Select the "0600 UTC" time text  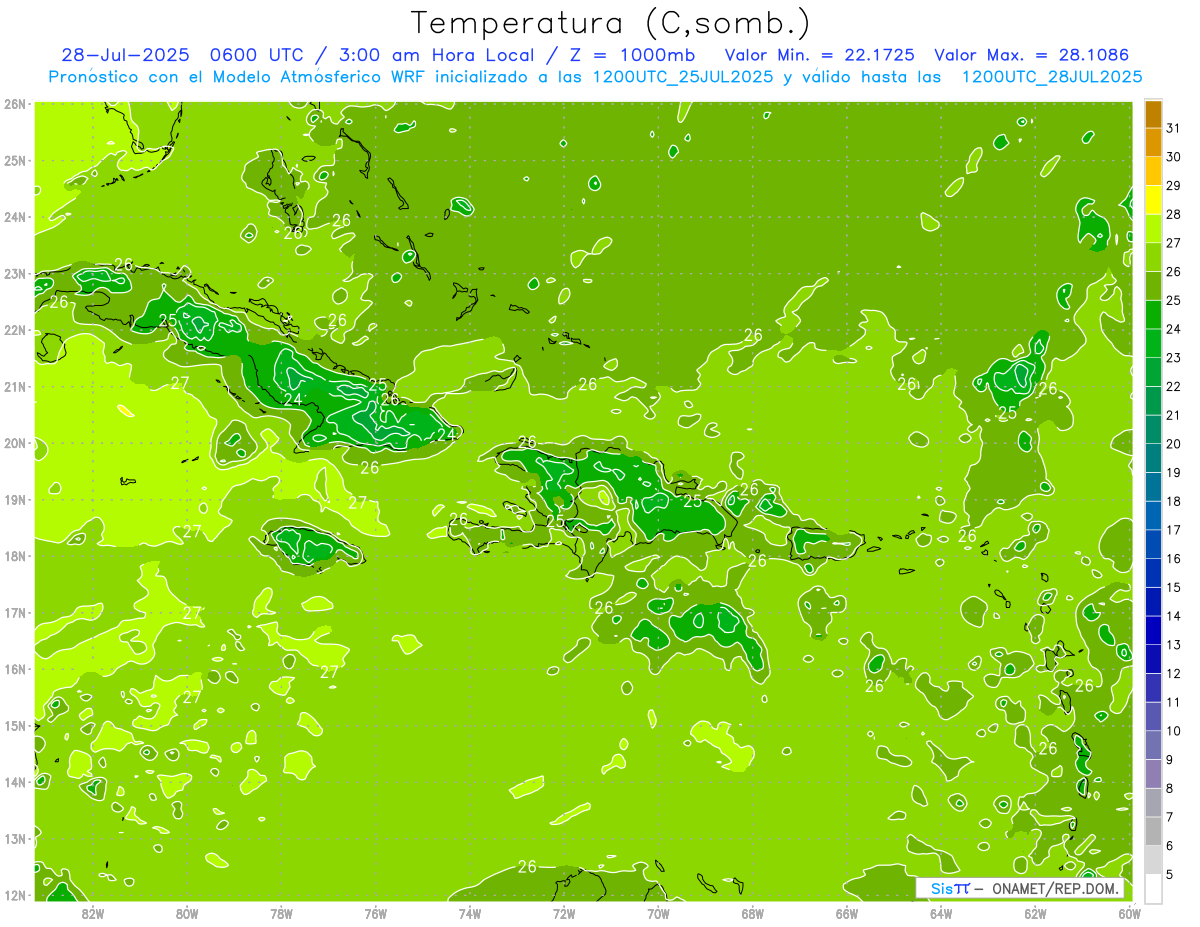click(x=257, y=54)
